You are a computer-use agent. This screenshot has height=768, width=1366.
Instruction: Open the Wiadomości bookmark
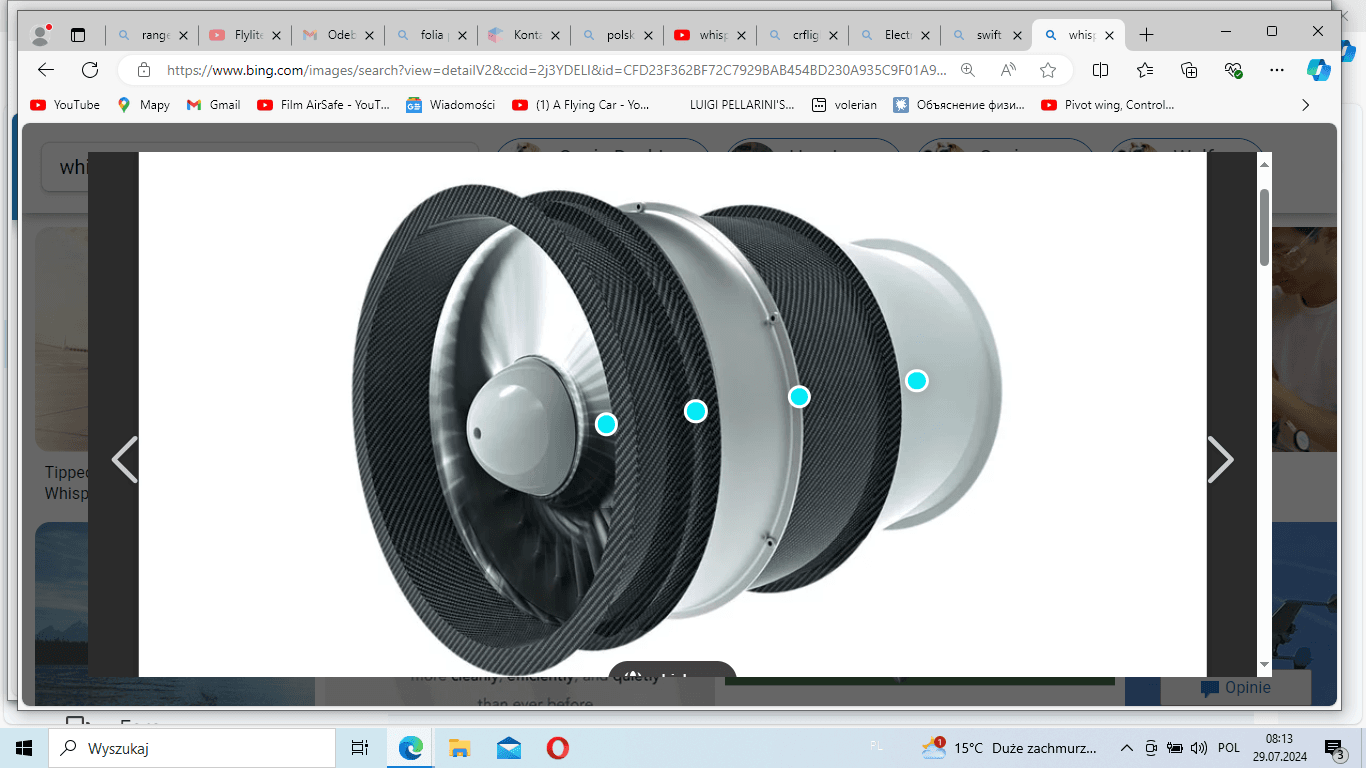coord(450,105)
